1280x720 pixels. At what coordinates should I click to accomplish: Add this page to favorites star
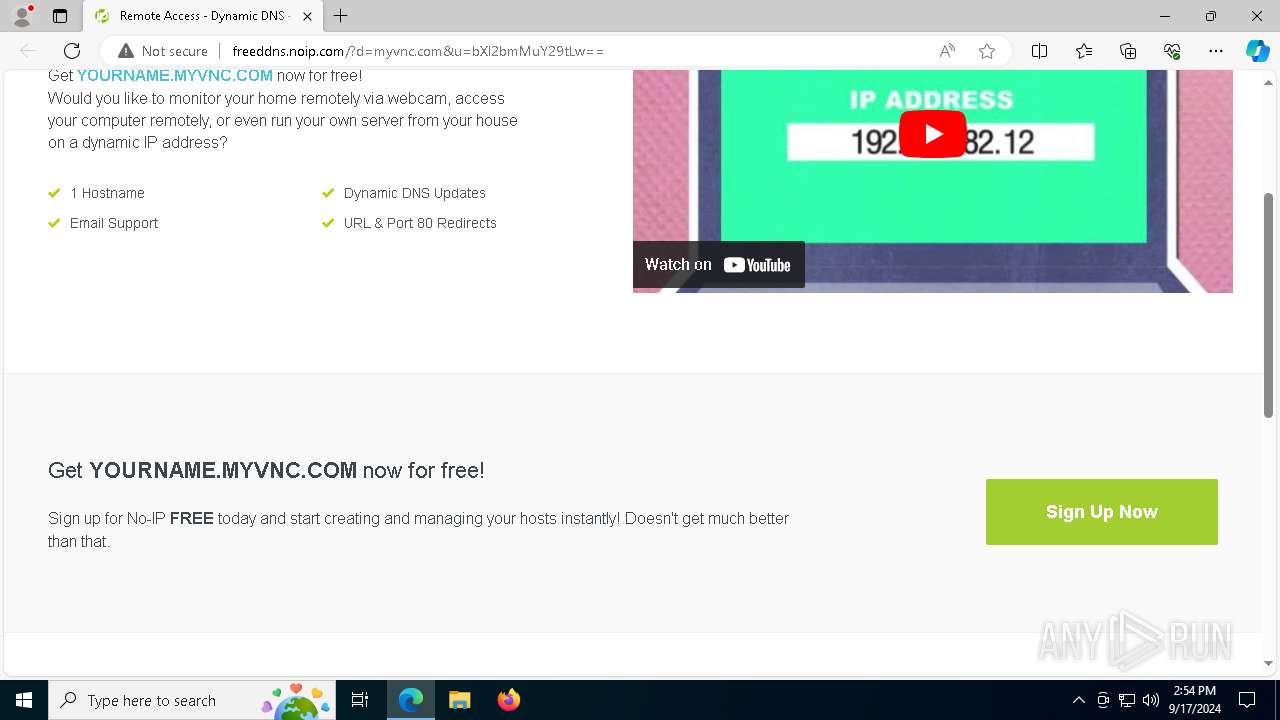[x=987, y=51]
